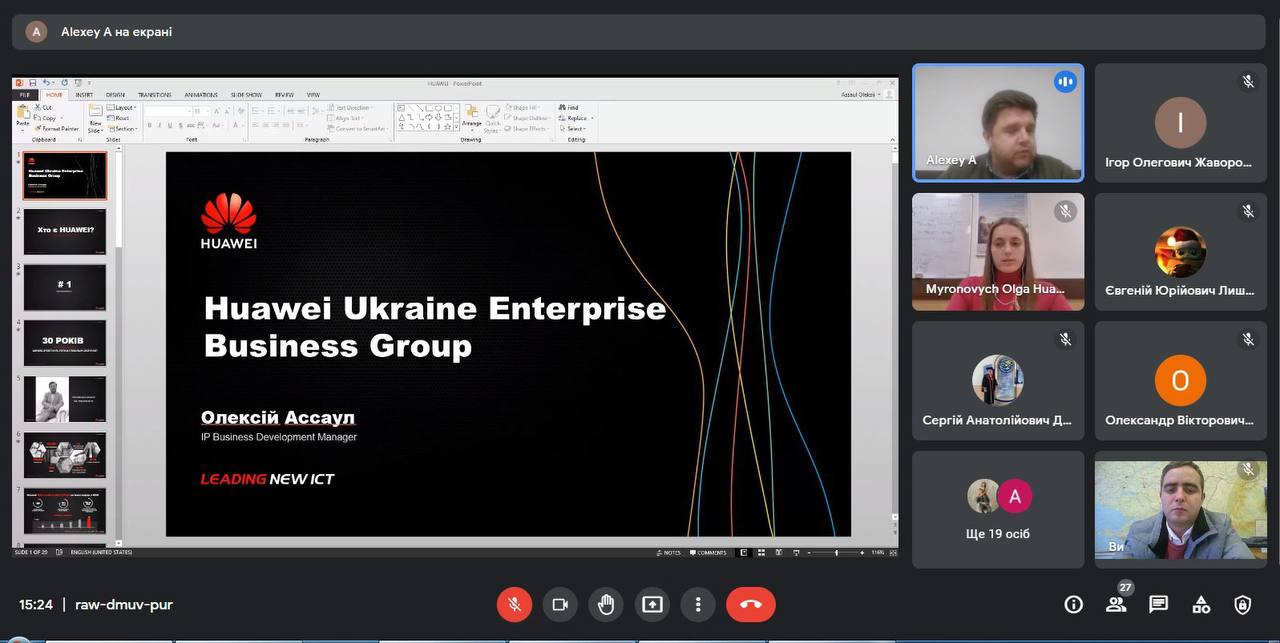Switch to Normal view in status bar
Viewport: 1280px width, 643px height.
pos(743,552)
